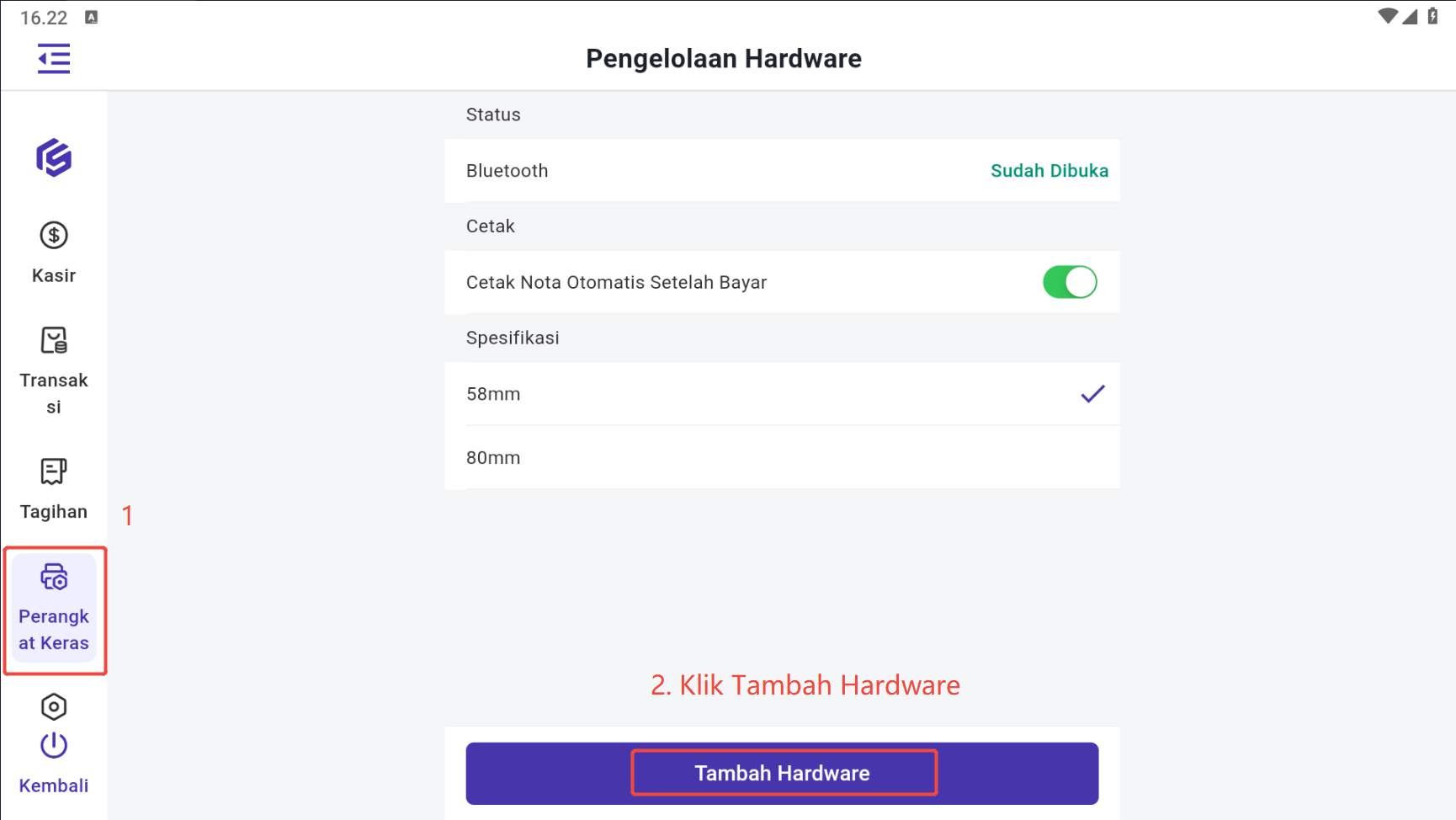Open Transaksi icon in sidebar
Image resolution: width=1456 pixels, height=820 pixels.
(x=54, y=341)
